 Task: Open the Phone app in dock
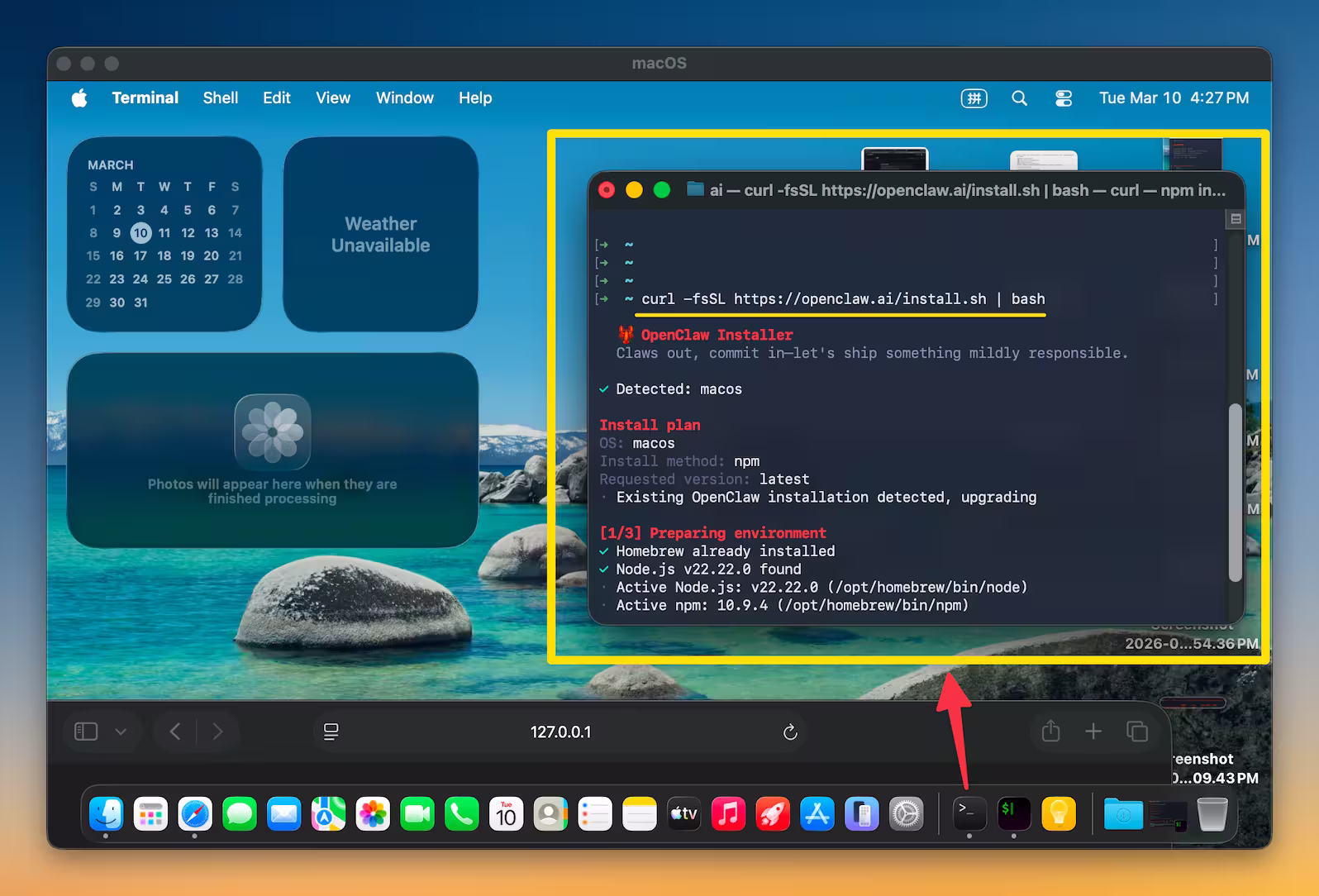pyautogui.click(x=462, y=814)
